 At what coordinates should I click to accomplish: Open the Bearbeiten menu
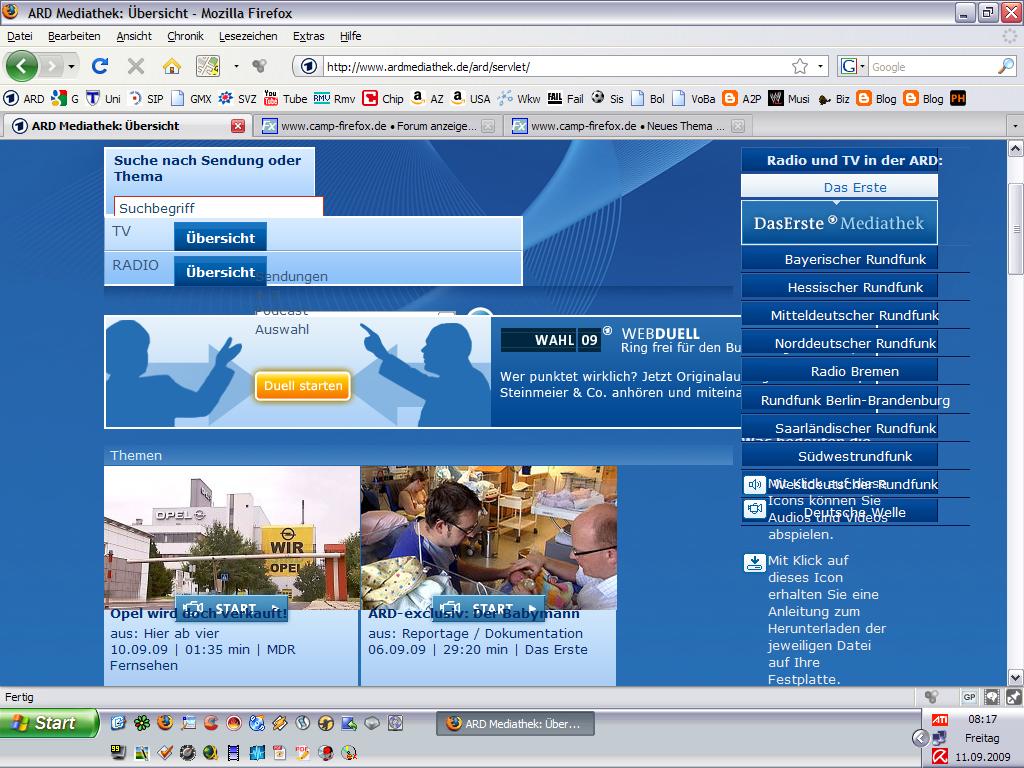coord(74,36)
